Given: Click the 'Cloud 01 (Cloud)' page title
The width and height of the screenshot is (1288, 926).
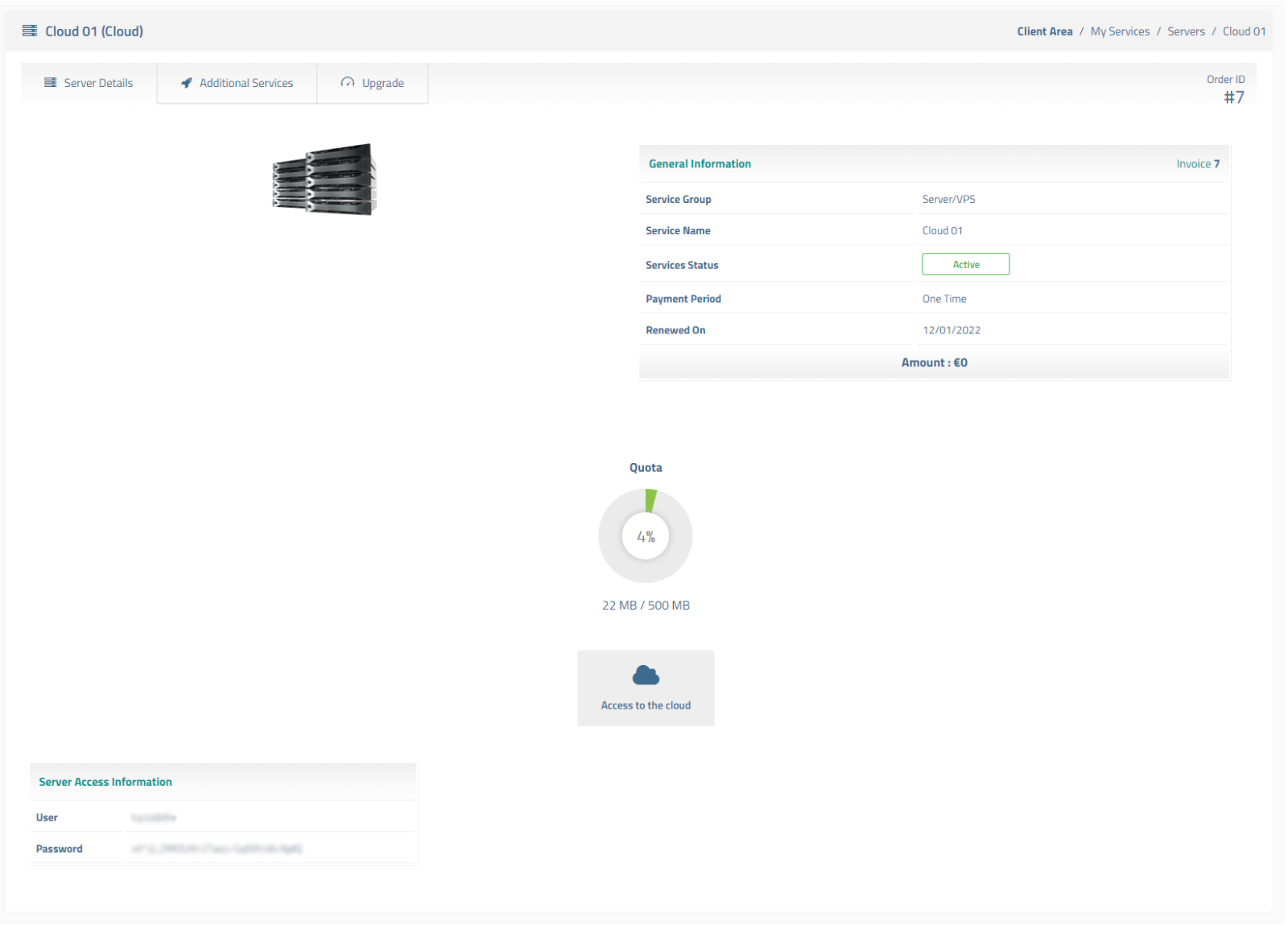Looking at the screenshot, I should click(x=94, y=31).
